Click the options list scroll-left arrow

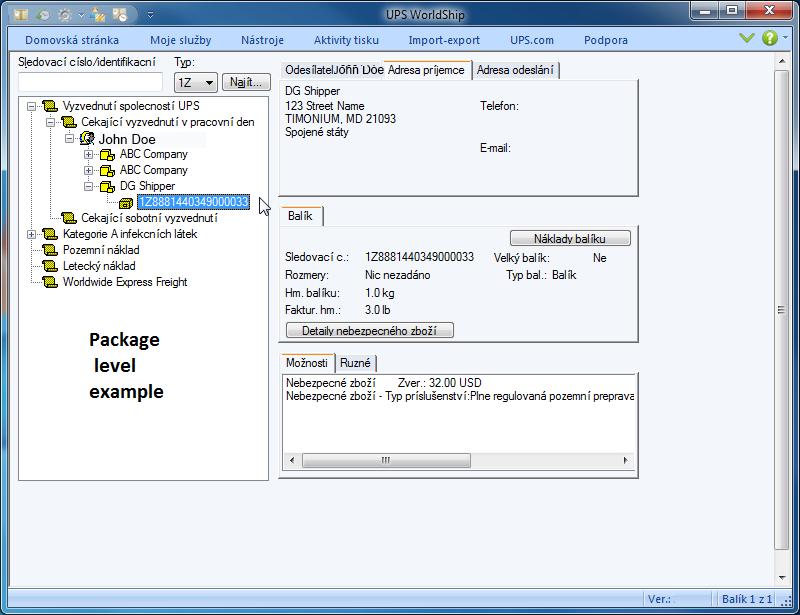click(292, 460)
